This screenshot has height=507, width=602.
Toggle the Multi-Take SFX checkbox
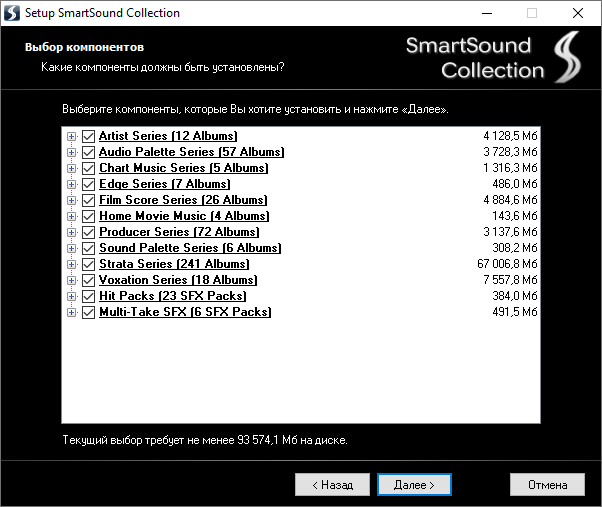[88, 312]
